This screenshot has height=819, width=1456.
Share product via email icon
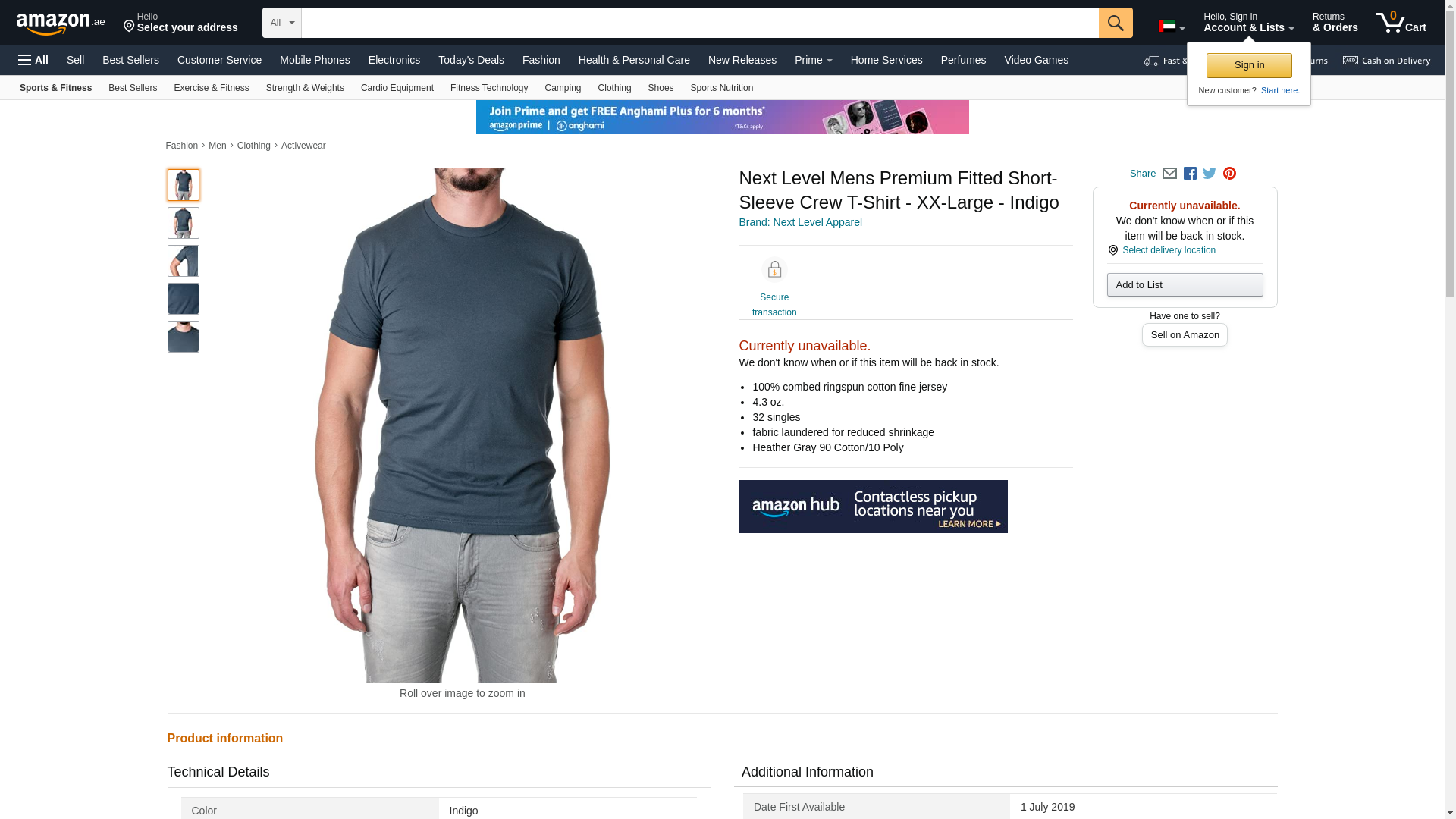point(1169,174)
